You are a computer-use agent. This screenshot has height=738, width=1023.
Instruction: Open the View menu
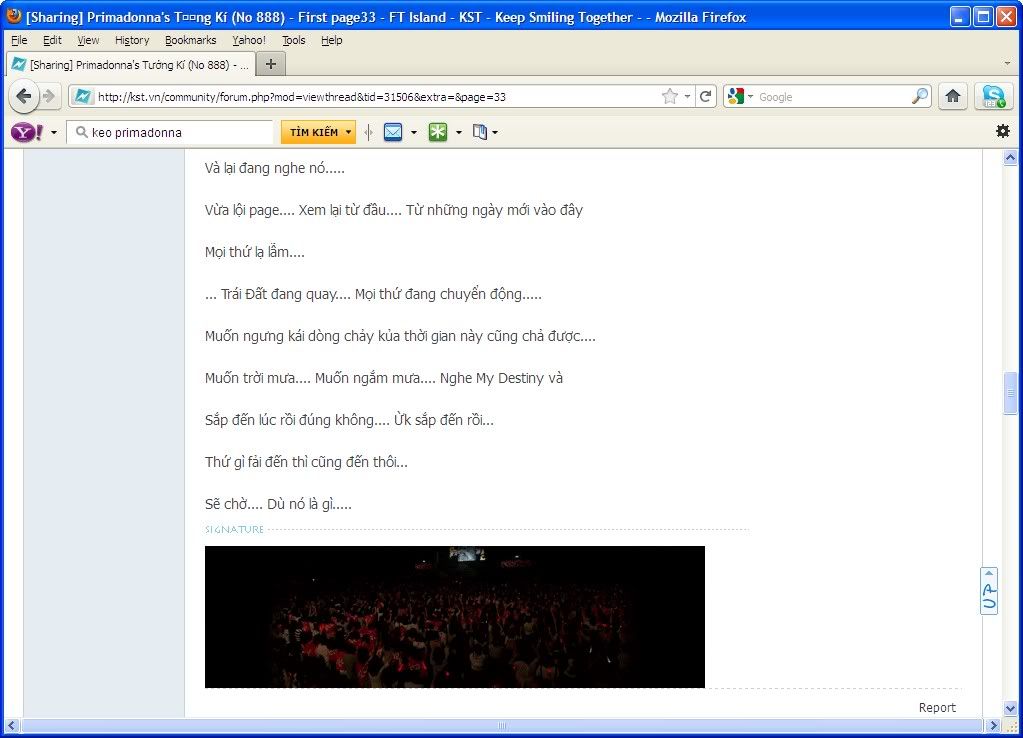tap(88, 40)
